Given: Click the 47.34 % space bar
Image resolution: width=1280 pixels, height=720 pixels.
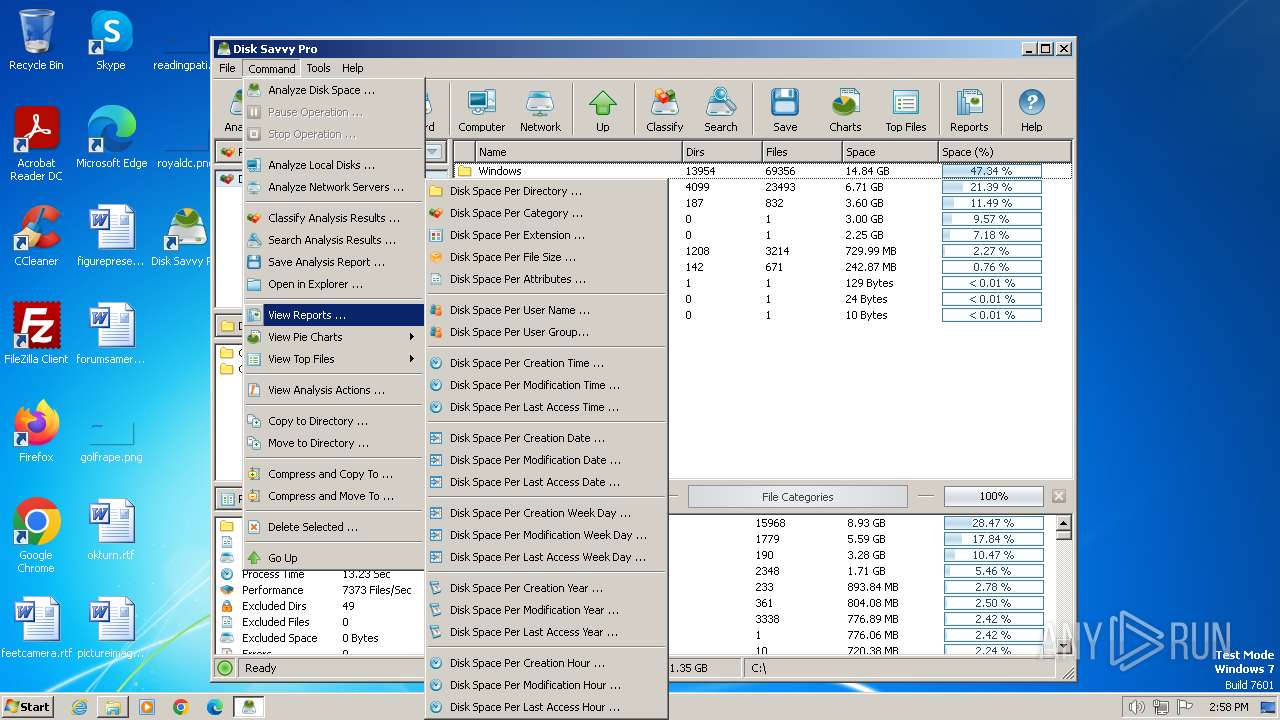Looking at the screenshot, I should pyautogui.click(x=991, y=171).
